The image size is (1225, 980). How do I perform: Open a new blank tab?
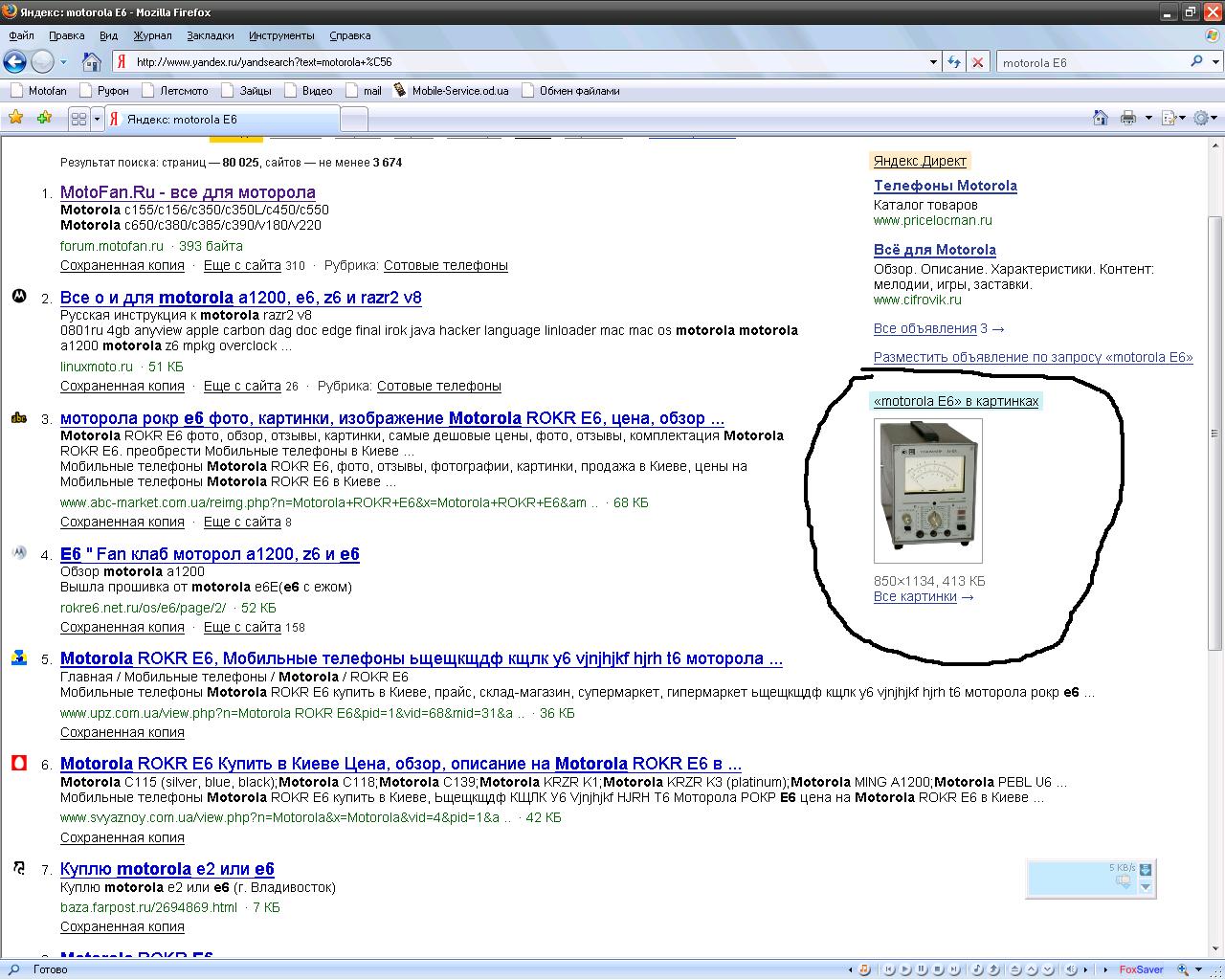pyautogui.click(x=354, y=120)
